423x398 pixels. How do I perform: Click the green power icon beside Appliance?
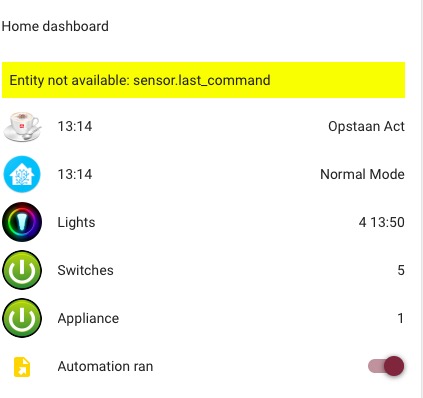point(22,318)
